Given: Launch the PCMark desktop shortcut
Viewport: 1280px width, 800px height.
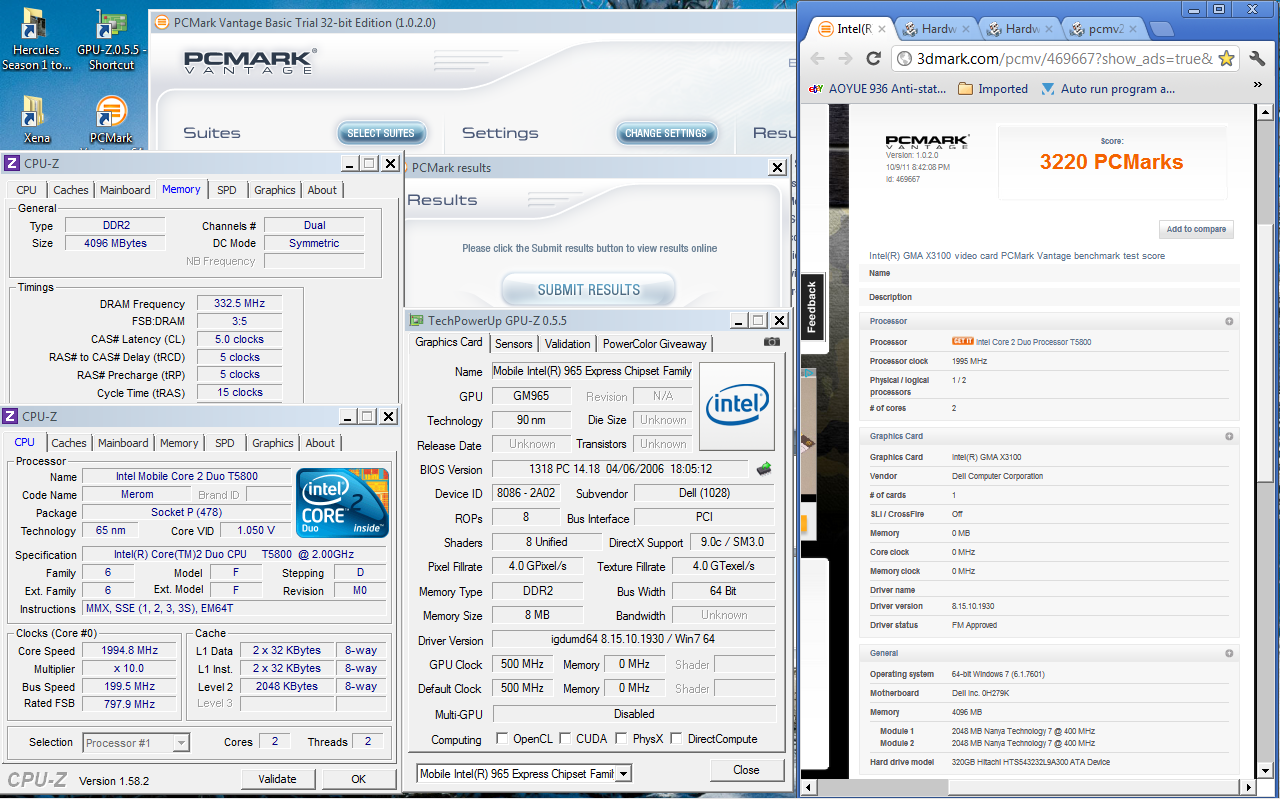Looking at the screenshot, I should [111, 120].
